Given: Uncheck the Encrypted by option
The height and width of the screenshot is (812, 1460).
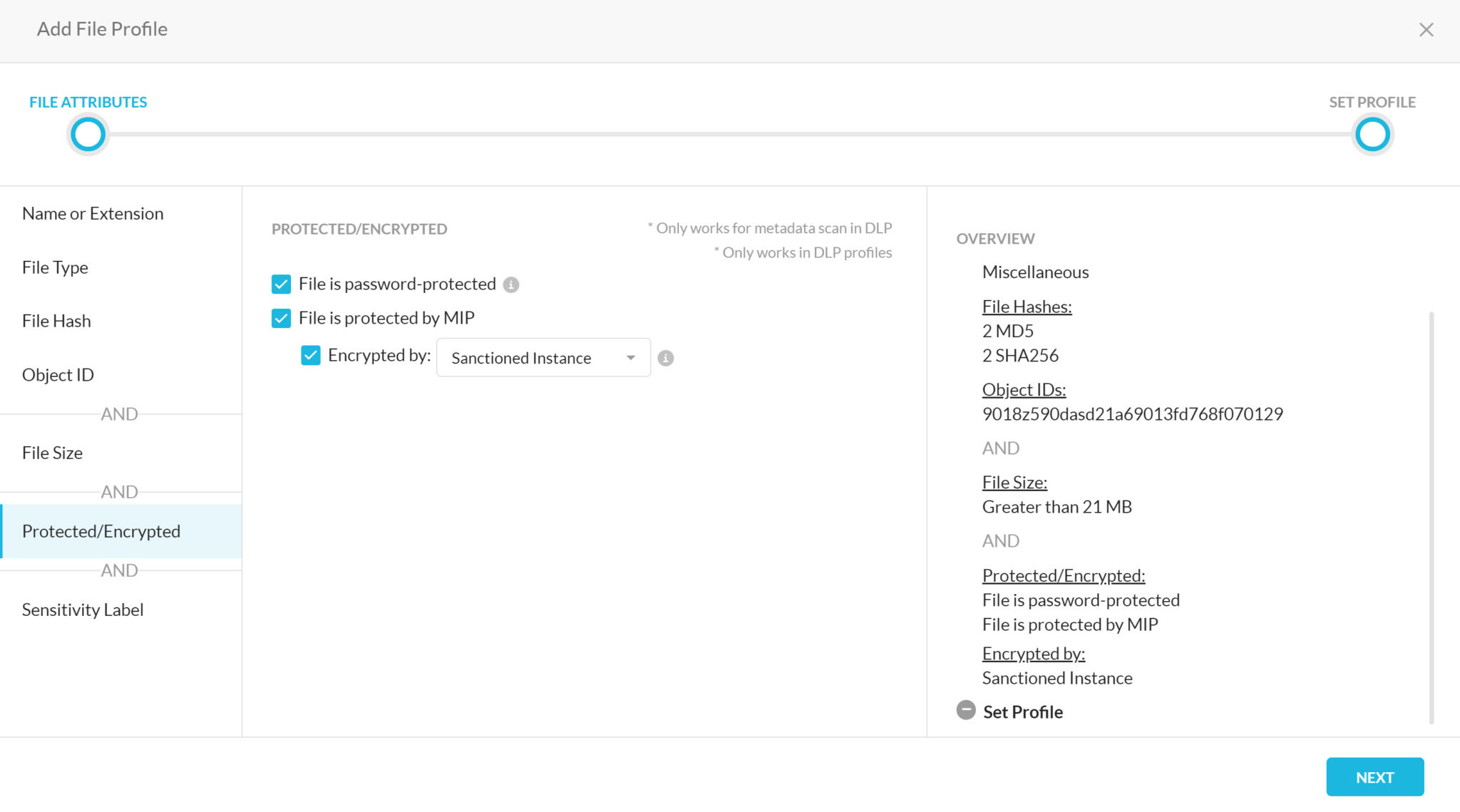Looking at the screenshot, I should click(x=311, y=355).
